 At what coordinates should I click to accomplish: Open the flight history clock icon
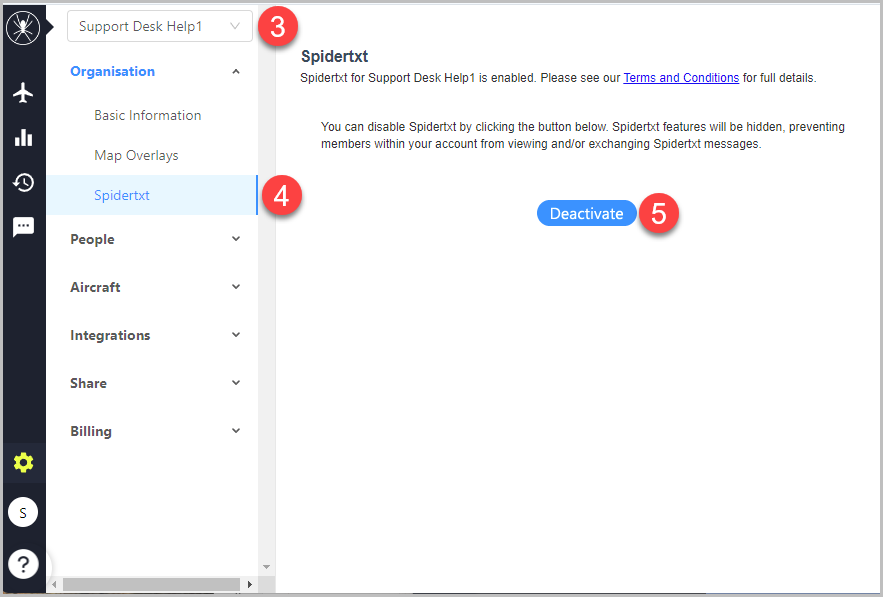23,182
